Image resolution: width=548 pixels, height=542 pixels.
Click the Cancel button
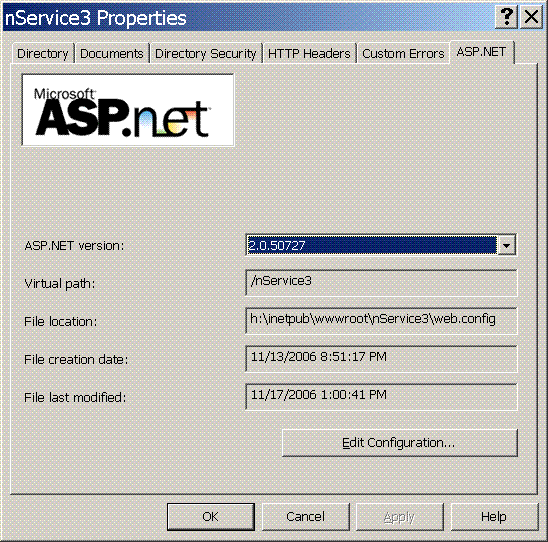[305, 516]
